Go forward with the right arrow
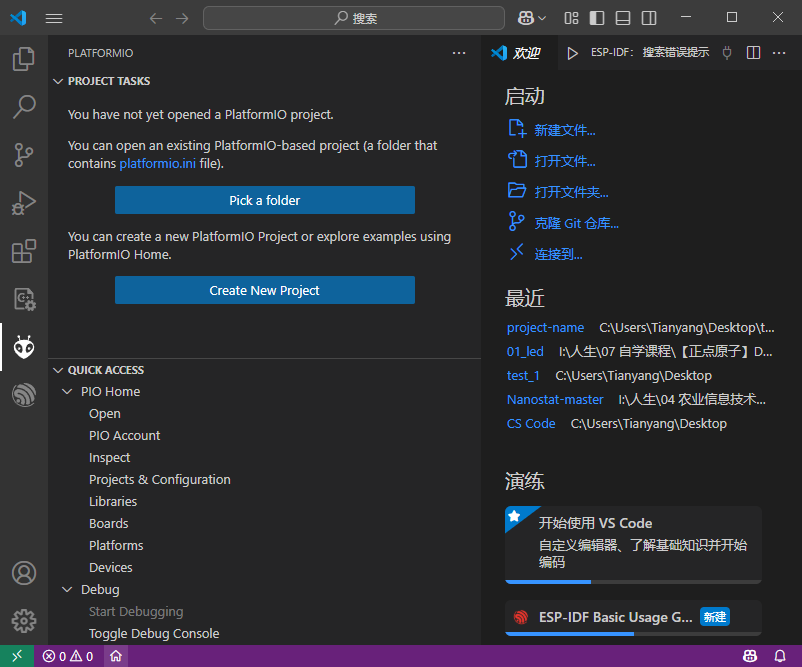 [x=182, y=18]
